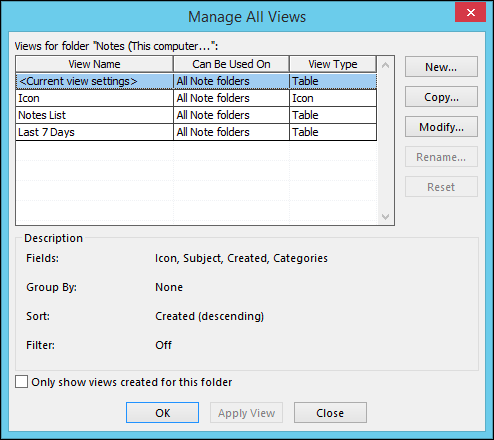Confirm with the OK button
Viewport: 494px width, 440px height.
click(x=162, y=413)
